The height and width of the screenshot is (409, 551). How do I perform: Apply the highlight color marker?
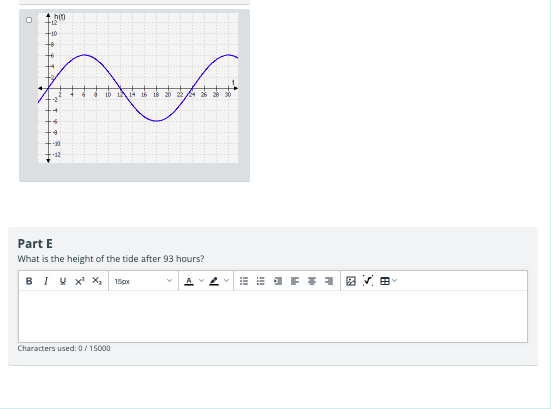coord(214,281)
